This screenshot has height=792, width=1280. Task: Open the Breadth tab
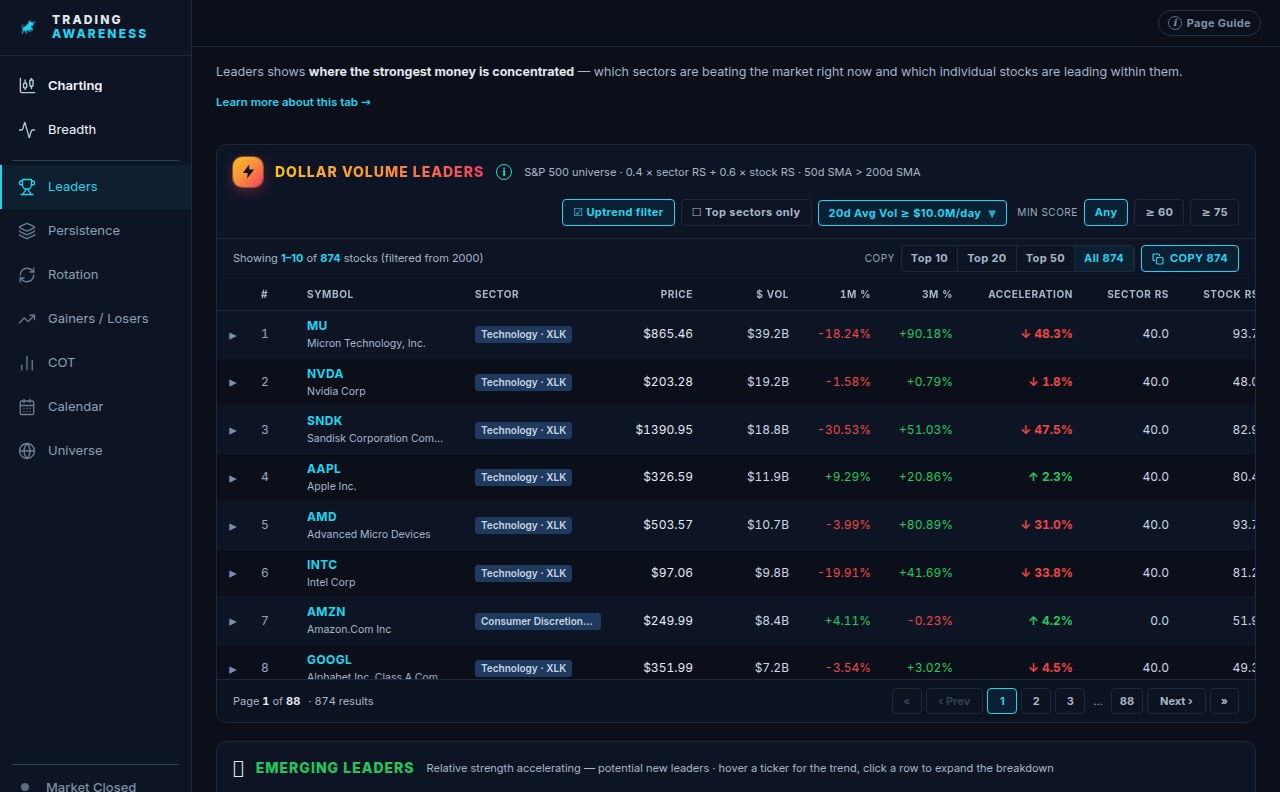(95, 130)
